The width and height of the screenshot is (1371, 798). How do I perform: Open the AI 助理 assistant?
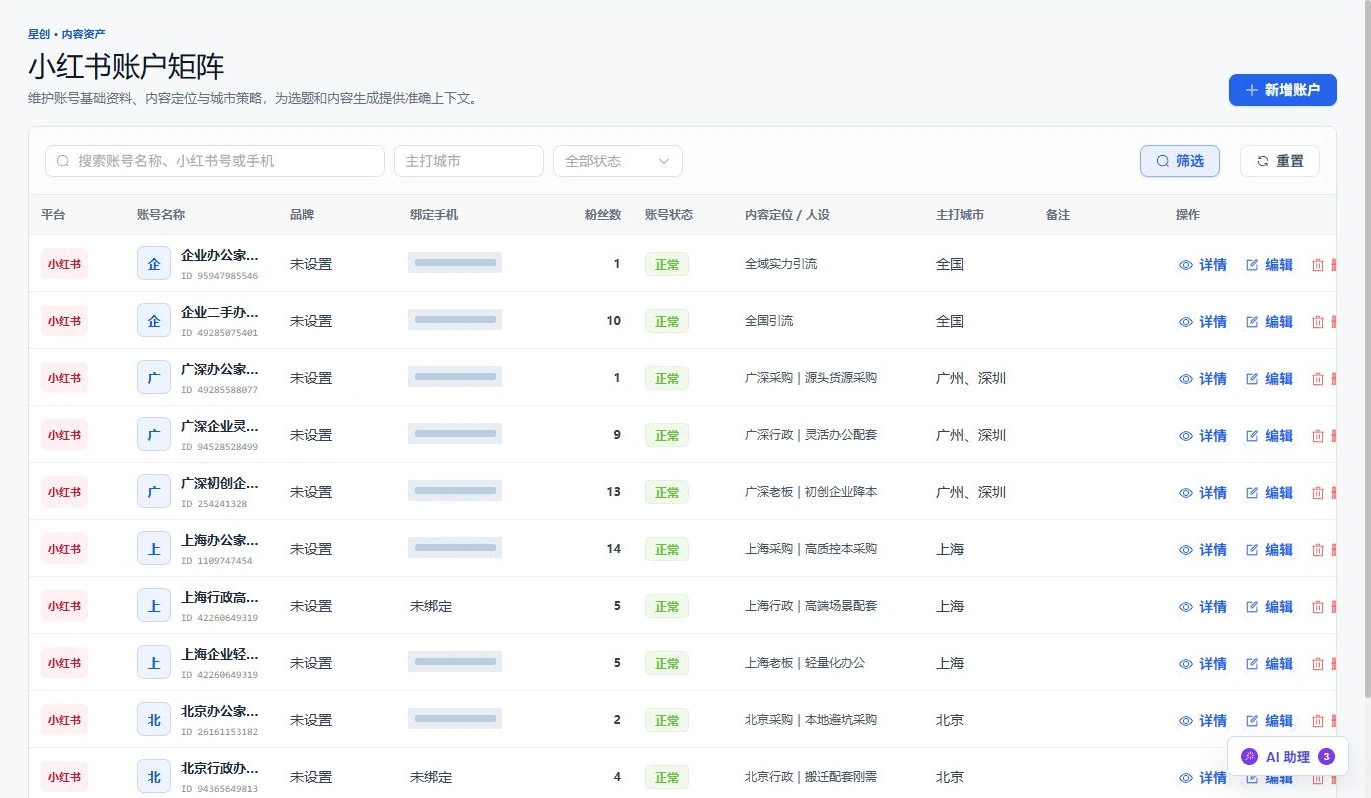pos(1288,757)
